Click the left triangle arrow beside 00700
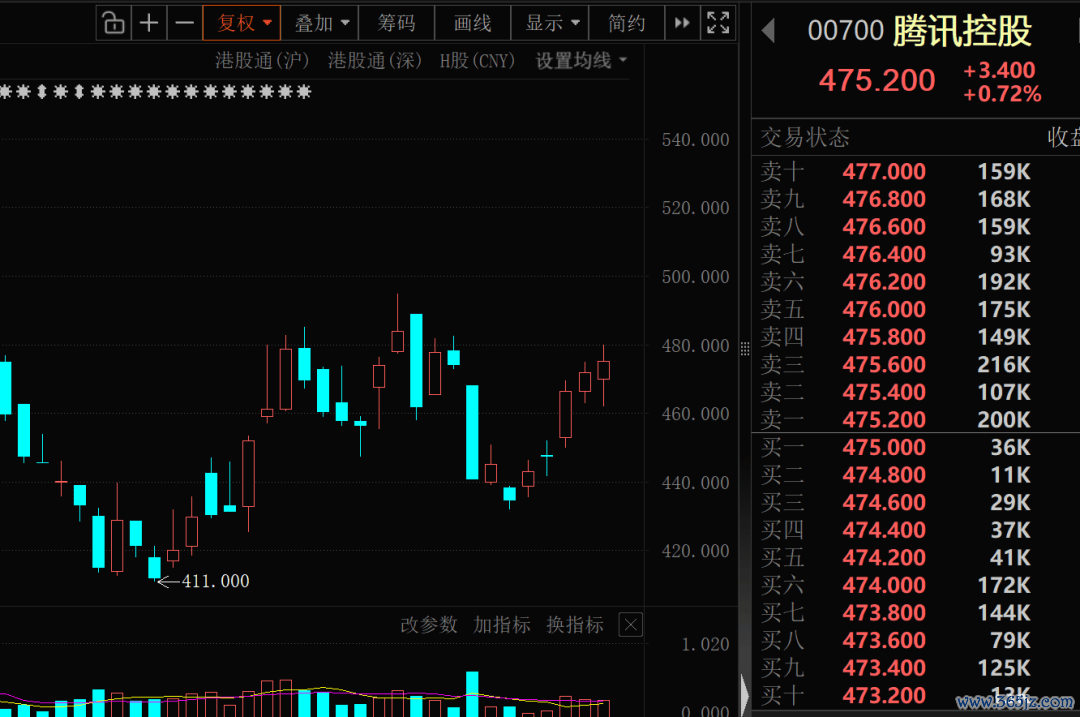 tap(769, 31)
